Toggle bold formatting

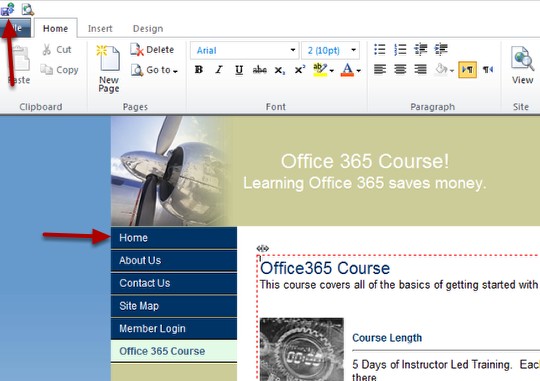point(199,70)
